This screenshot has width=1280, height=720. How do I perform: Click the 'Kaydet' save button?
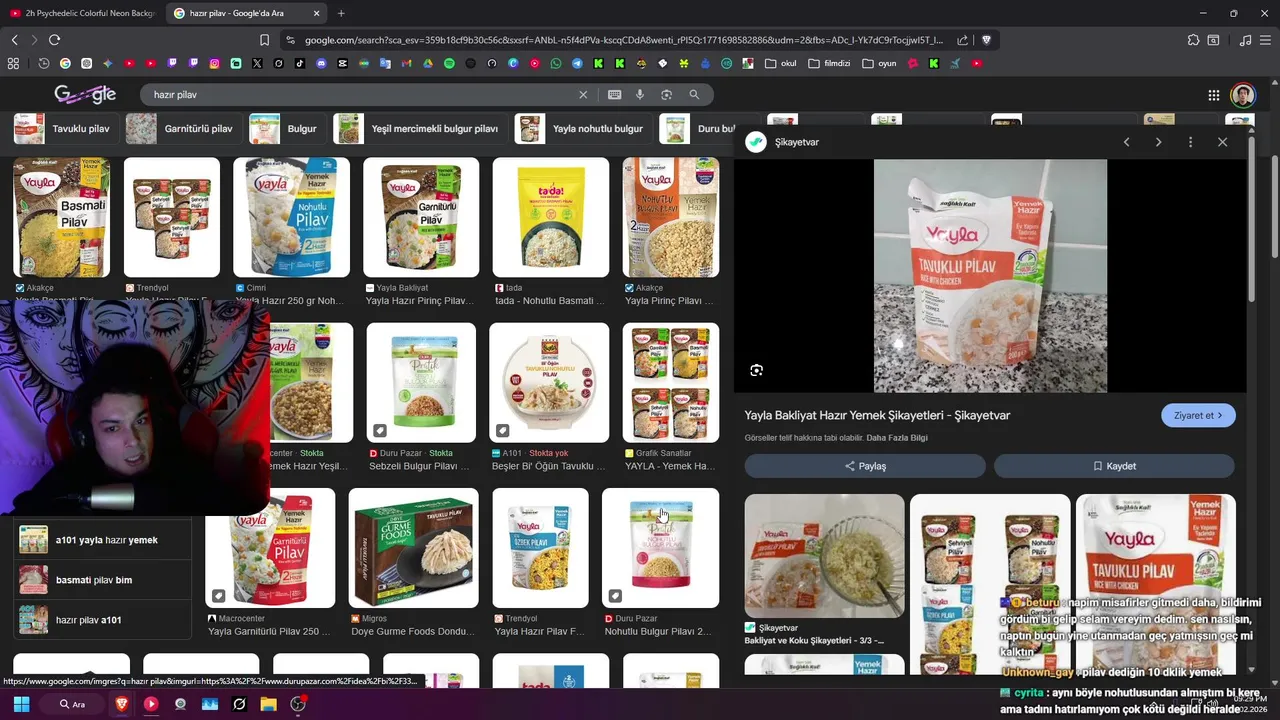(1114, 466)
